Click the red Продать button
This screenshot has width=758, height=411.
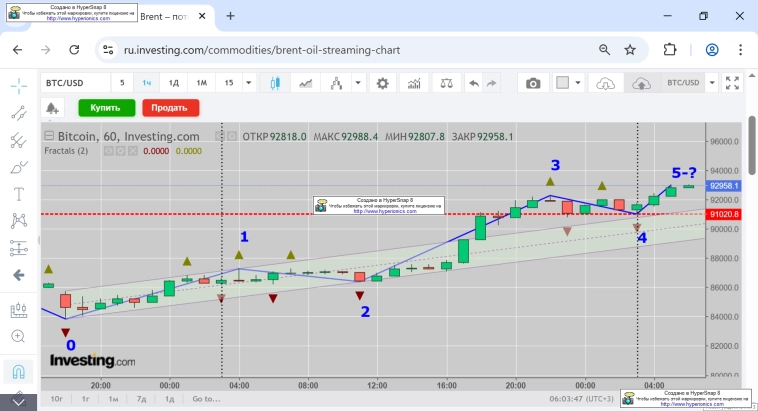tap(171, 107)
